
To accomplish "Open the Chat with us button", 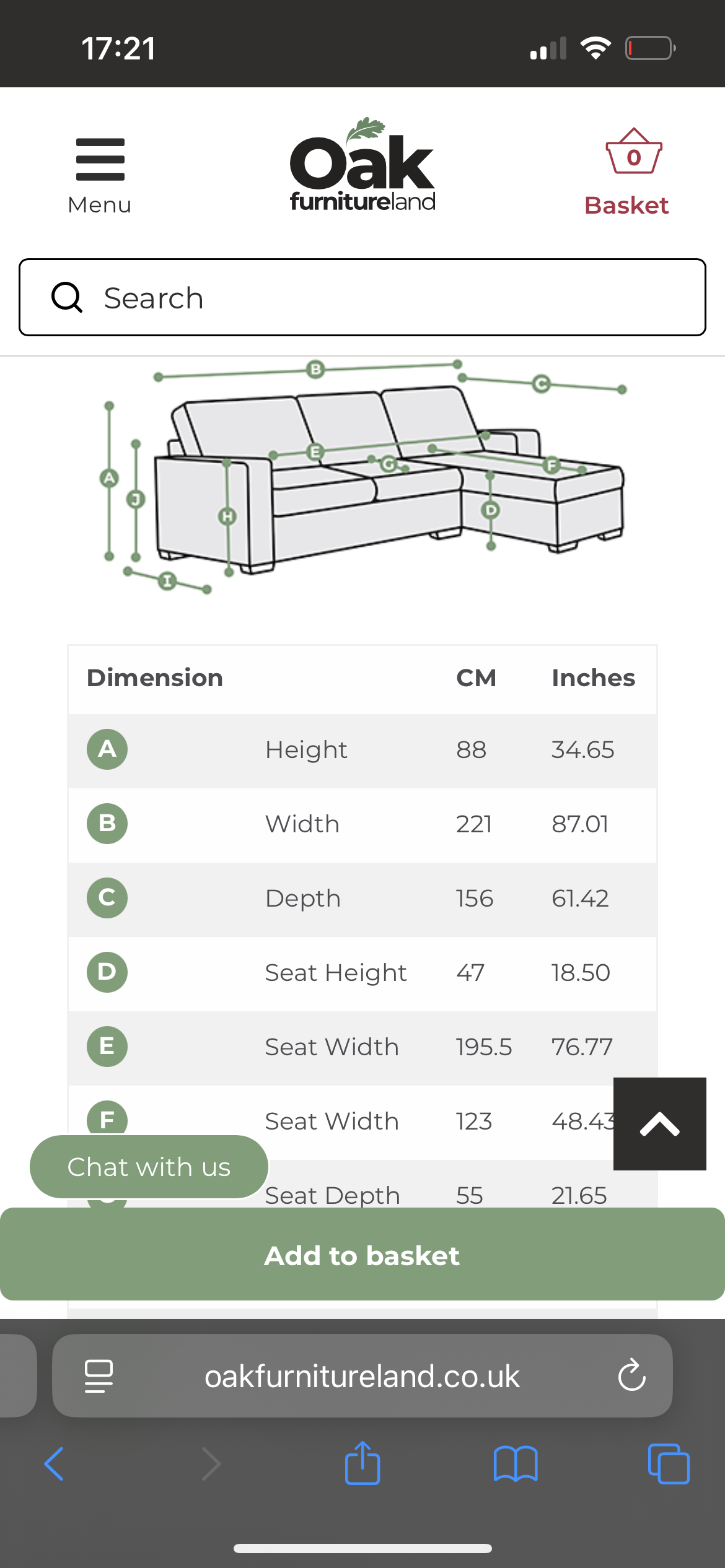I will tap(149, 1167).
